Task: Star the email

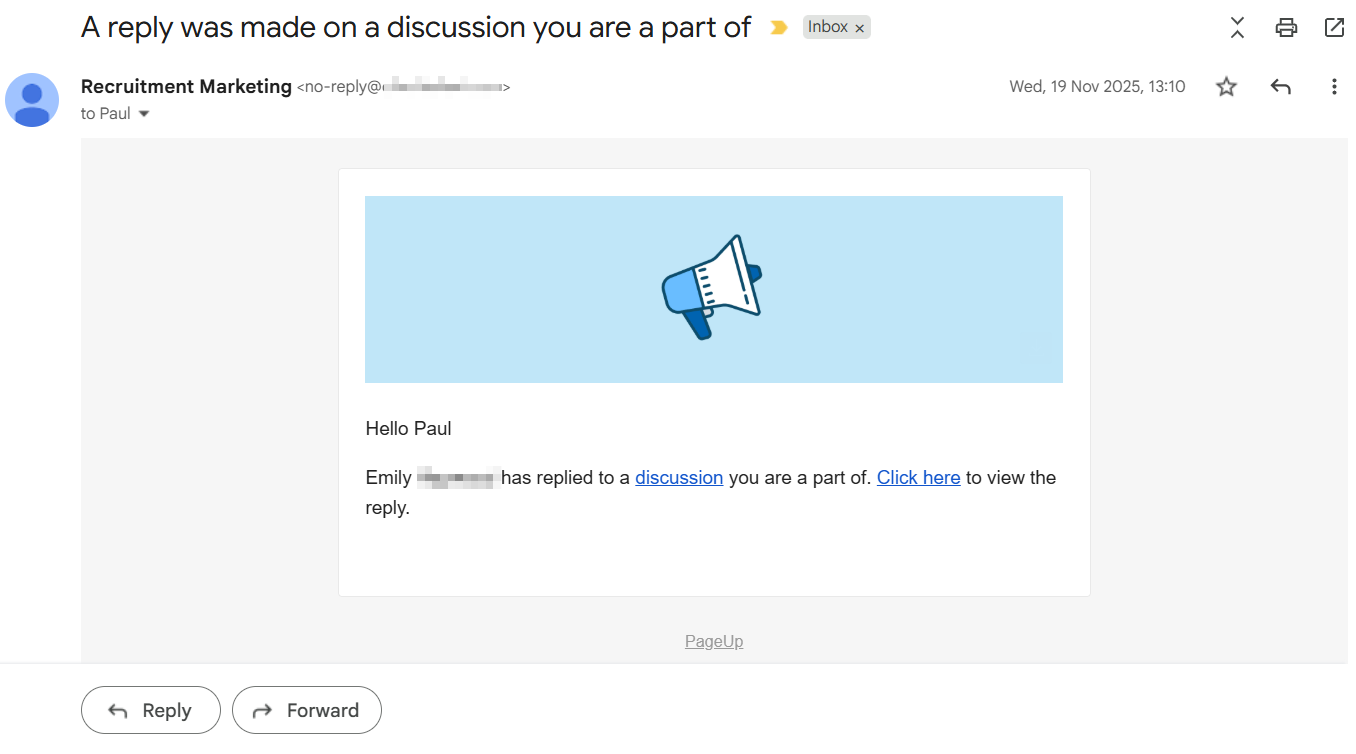Action: click(1226, 86)
